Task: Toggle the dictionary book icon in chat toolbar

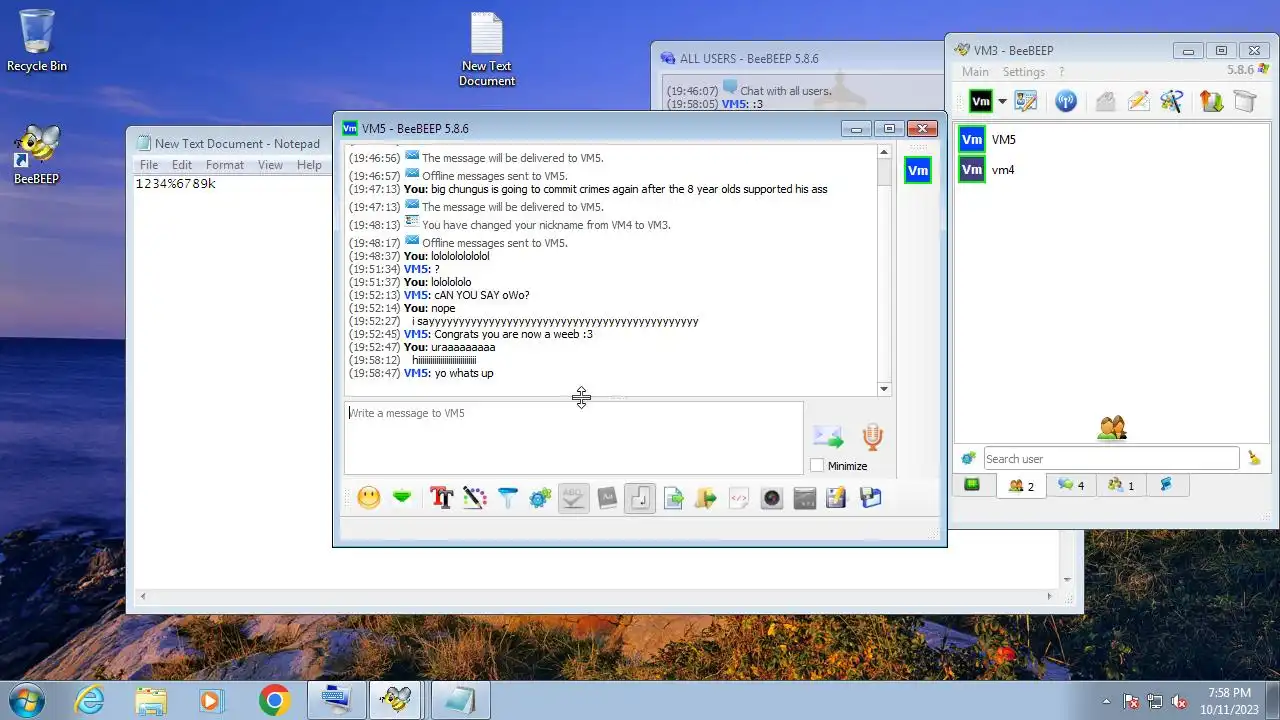Action: 607,497
